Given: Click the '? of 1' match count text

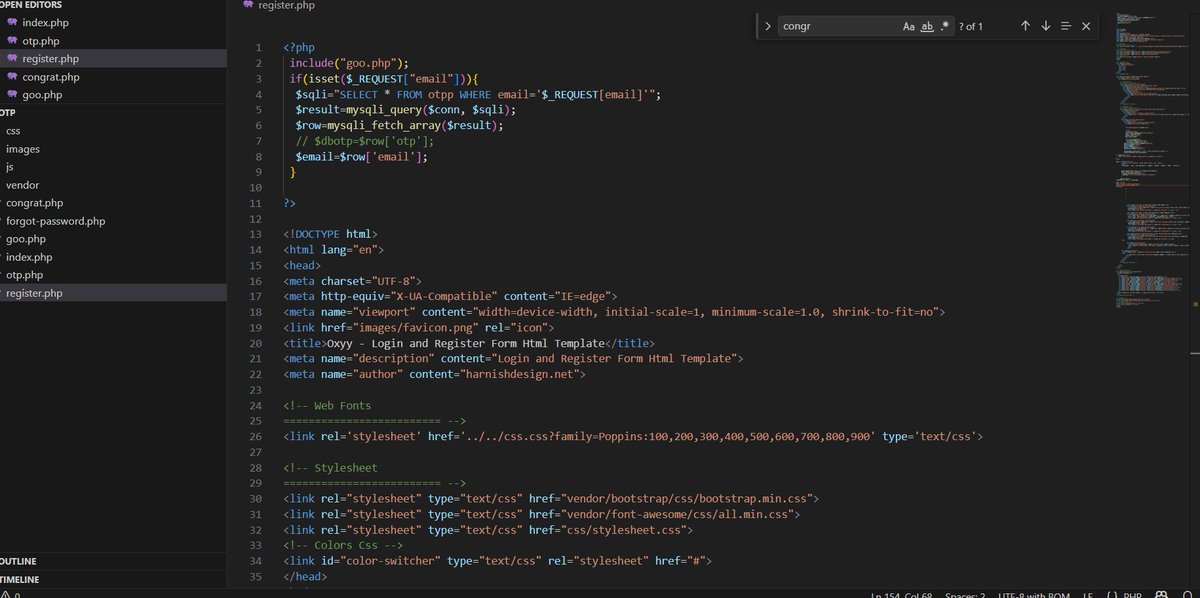Looking at the screenshot, I should 970,26.
